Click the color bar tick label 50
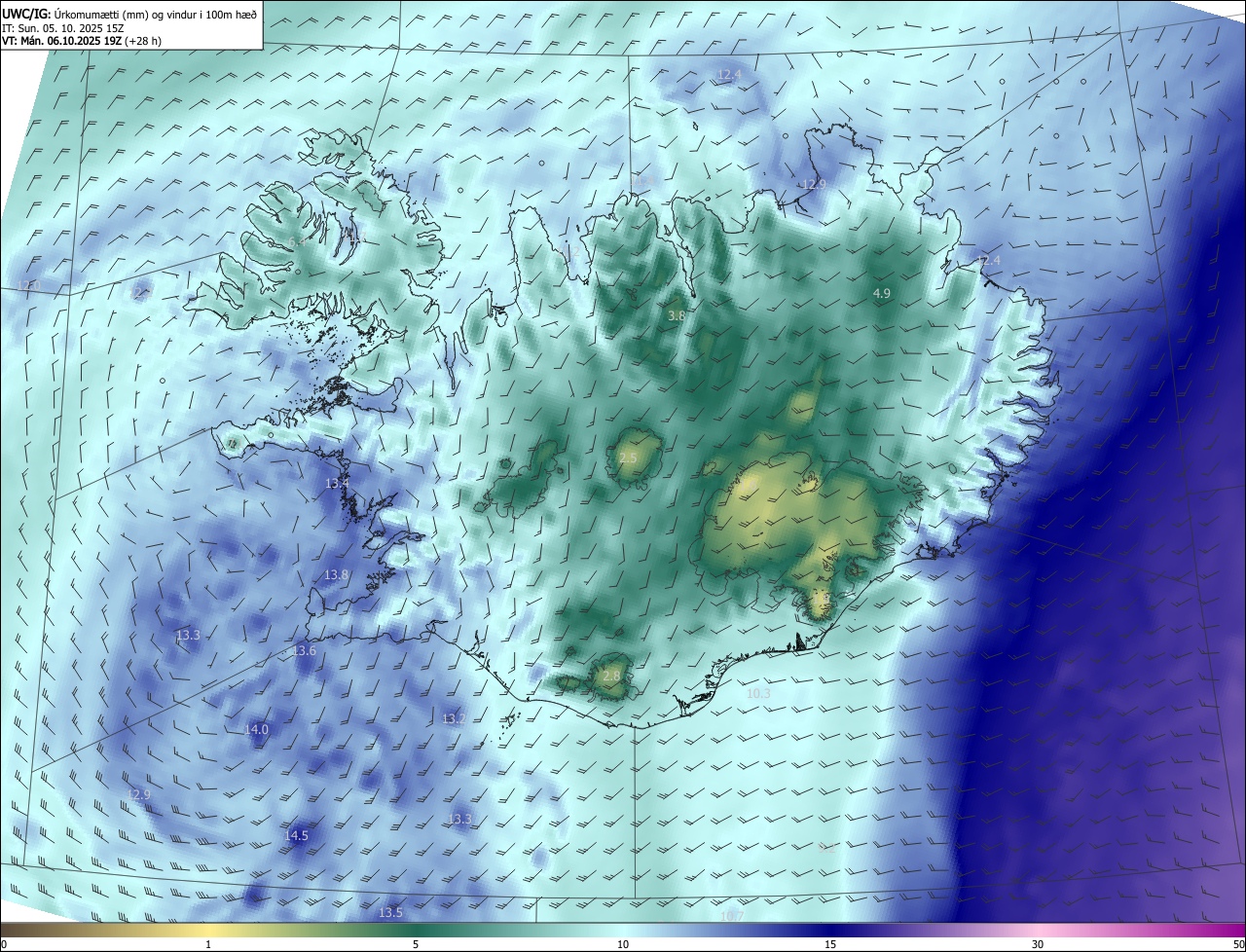This screenshot has height=952, width=1246. [x=1237, y=945]
